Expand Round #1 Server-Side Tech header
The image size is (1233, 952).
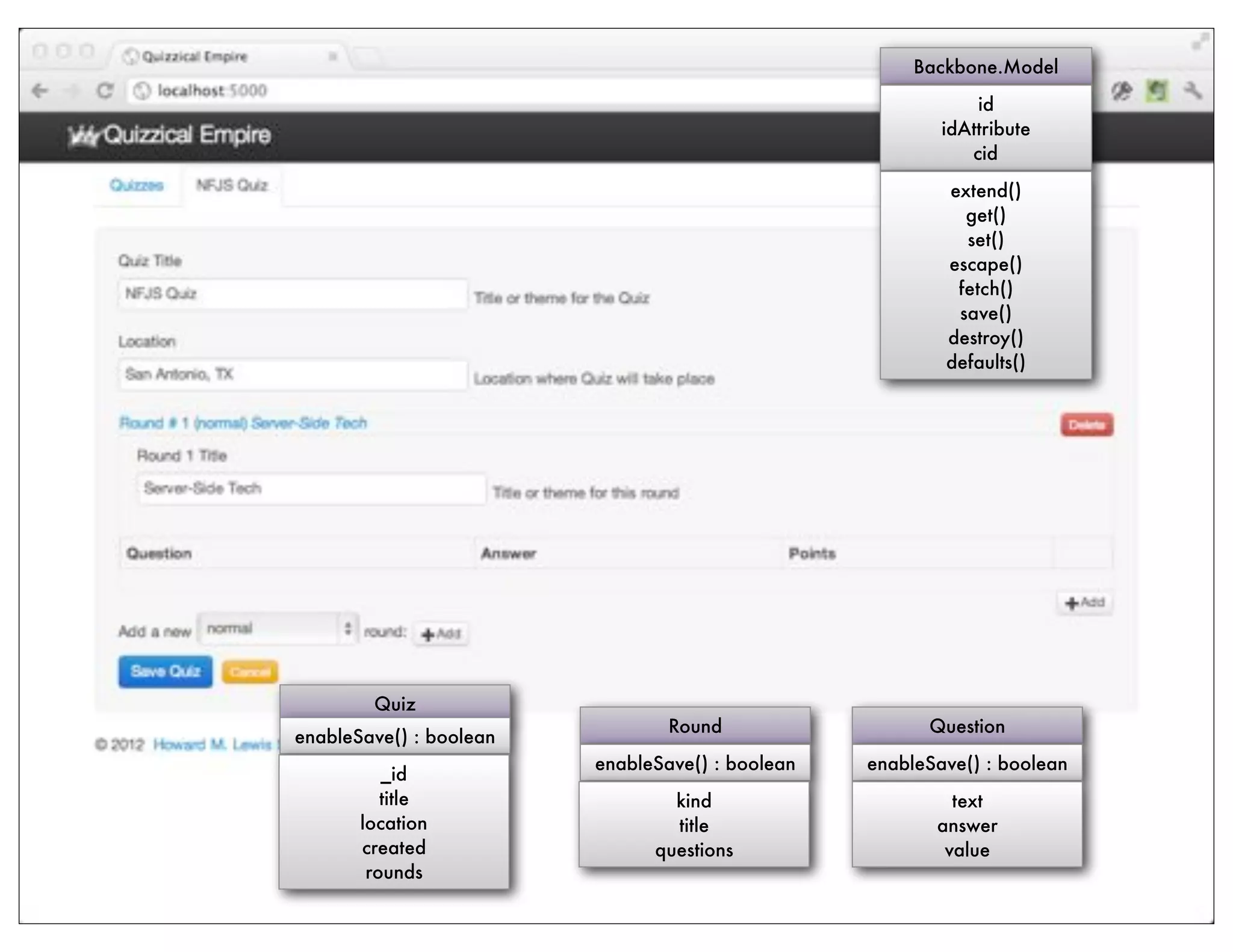tap(243, 423)
